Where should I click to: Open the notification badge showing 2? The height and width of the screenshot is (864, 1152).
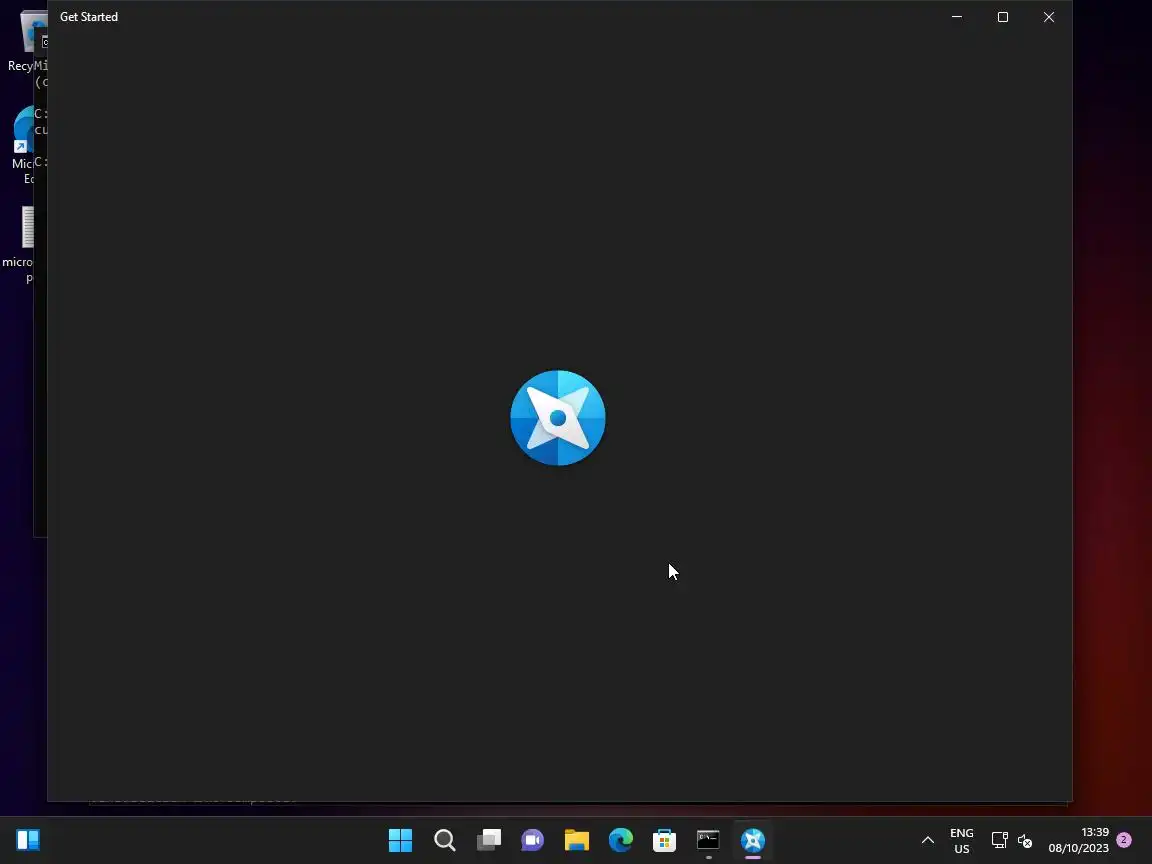pos(1124,840)
